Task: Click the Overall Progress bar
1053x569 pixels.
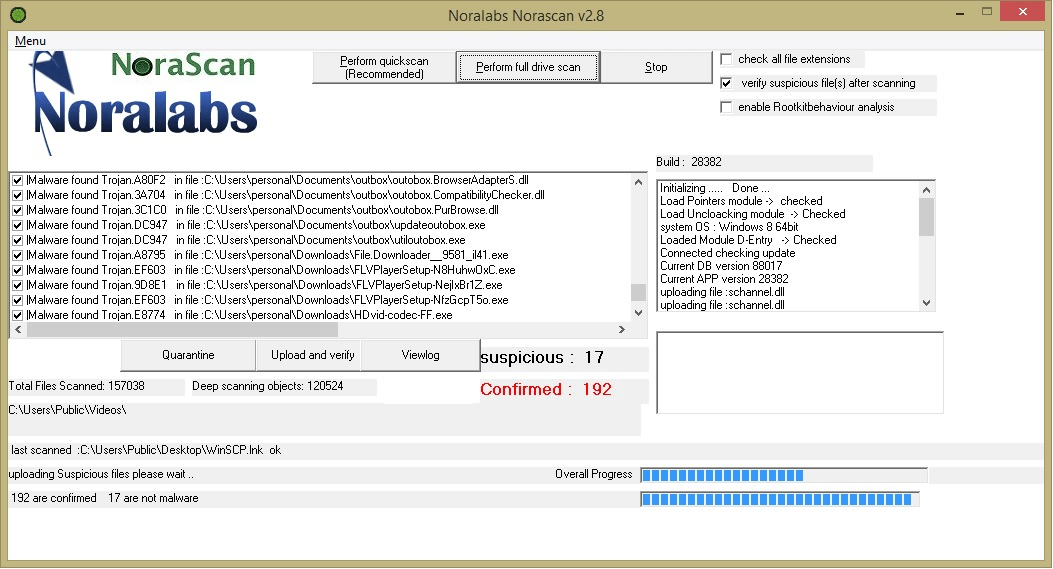Action: [784, 476]
